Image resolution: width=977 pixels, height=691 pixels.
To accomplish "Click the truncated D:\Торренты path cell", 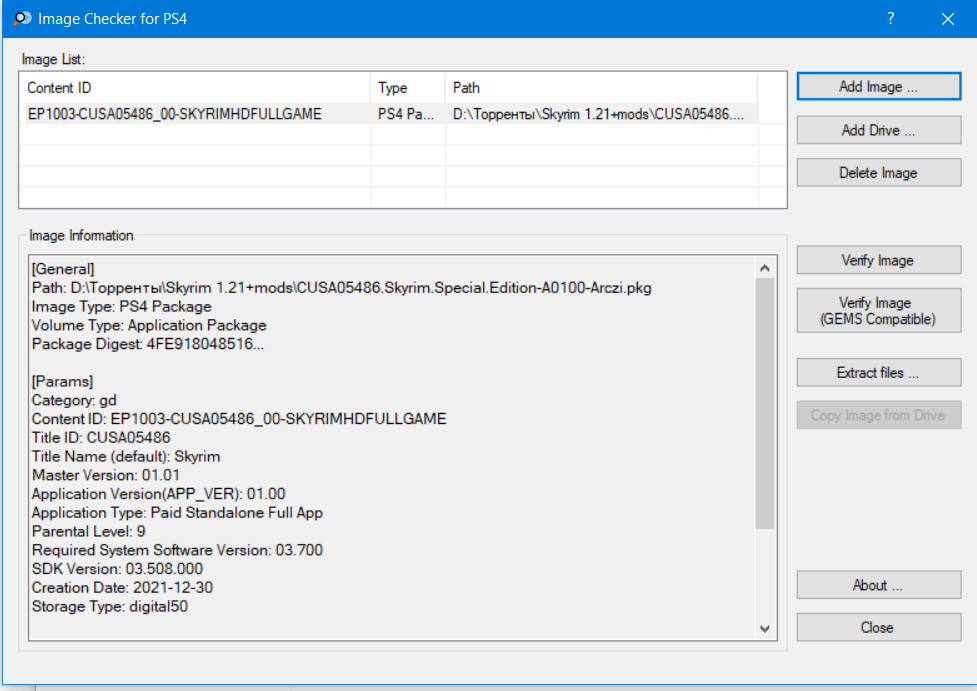I will (598, 114).
